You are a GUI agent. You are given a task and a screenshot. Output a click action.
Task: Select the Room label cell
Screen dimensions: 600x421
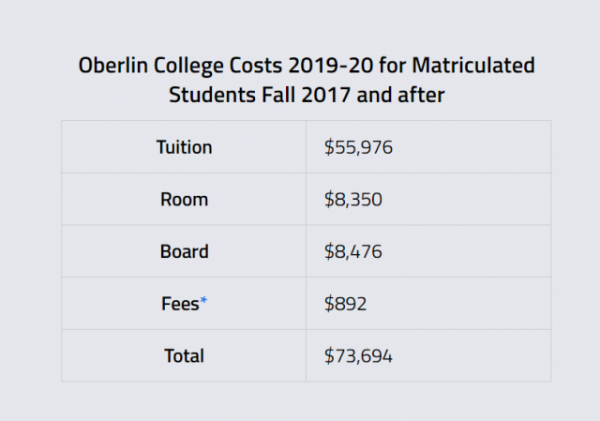(x=184, y=199)
